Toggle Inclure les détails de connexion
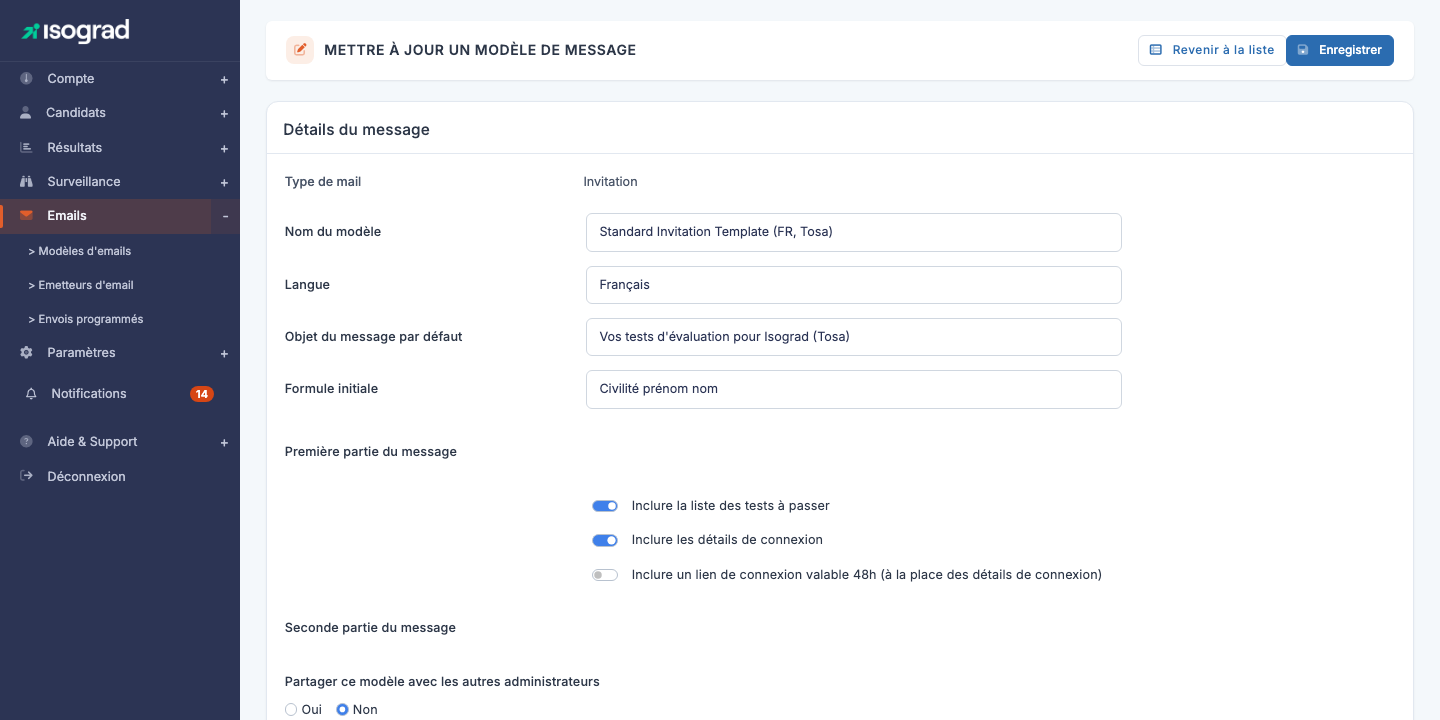This screenshot has width=1440, height=720. (x=605, y=540)
